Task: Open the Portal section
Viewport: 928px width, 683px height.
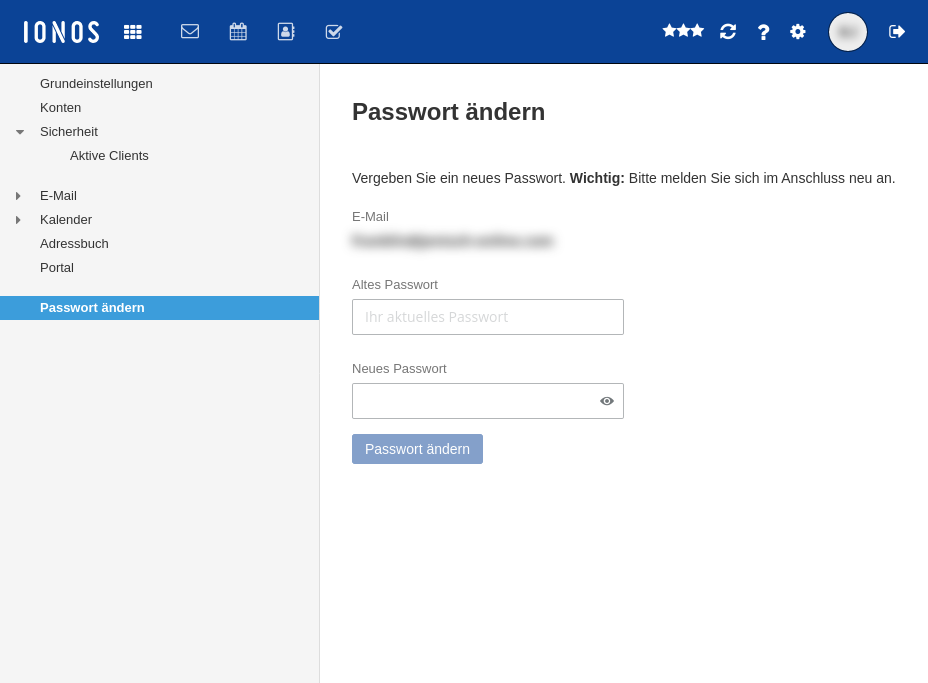Action: (57, 267)
